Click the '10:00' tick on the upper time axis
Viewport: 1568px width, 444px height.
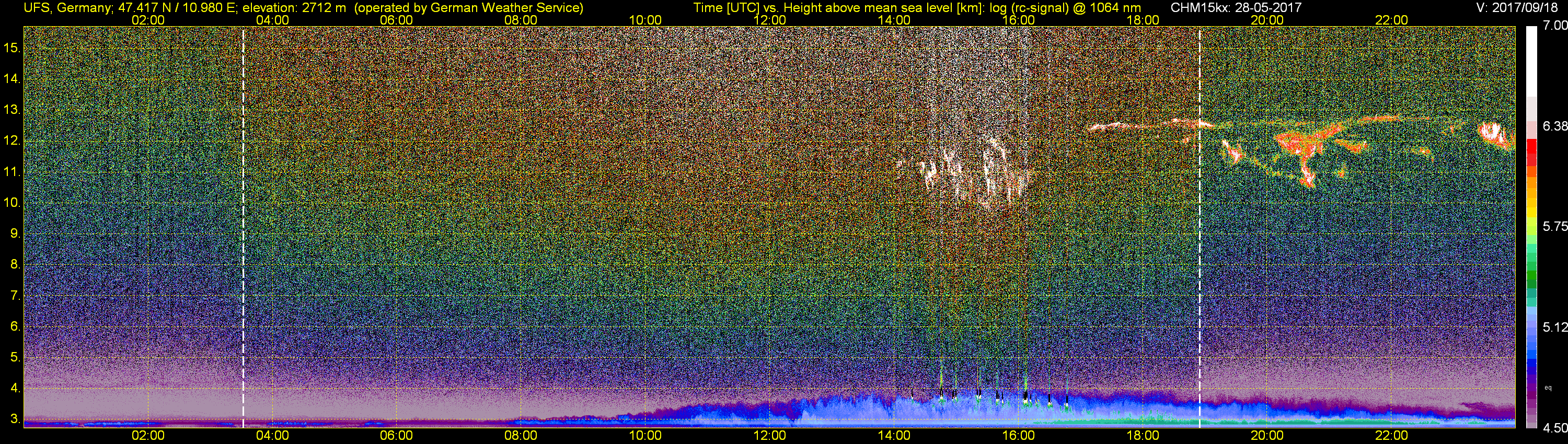[645, 20]
